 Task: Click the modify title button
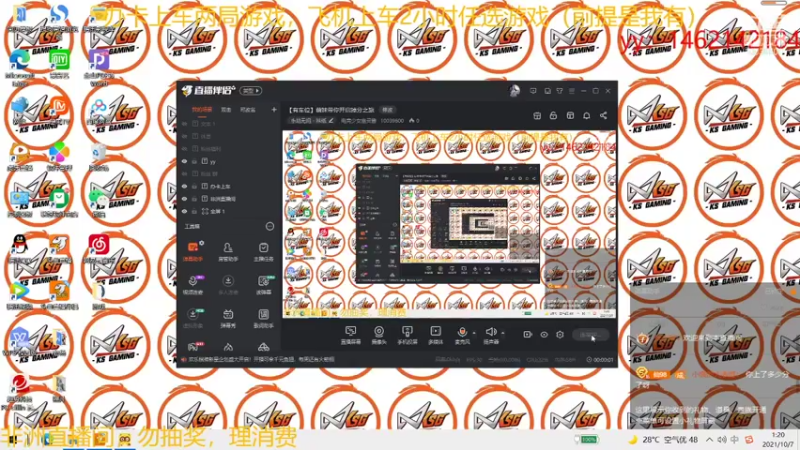point(388,110)
